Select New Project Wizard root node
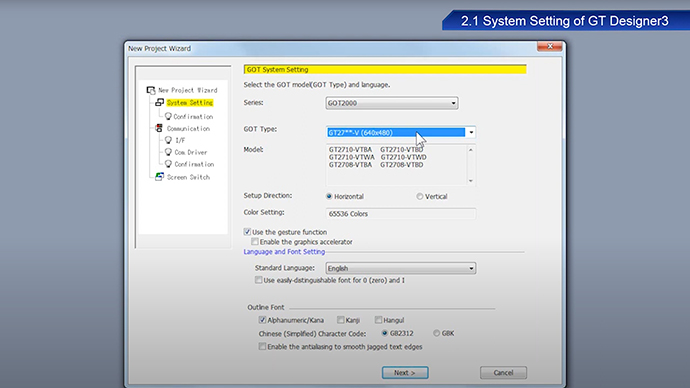690x388 pixels. click(188, 90)
